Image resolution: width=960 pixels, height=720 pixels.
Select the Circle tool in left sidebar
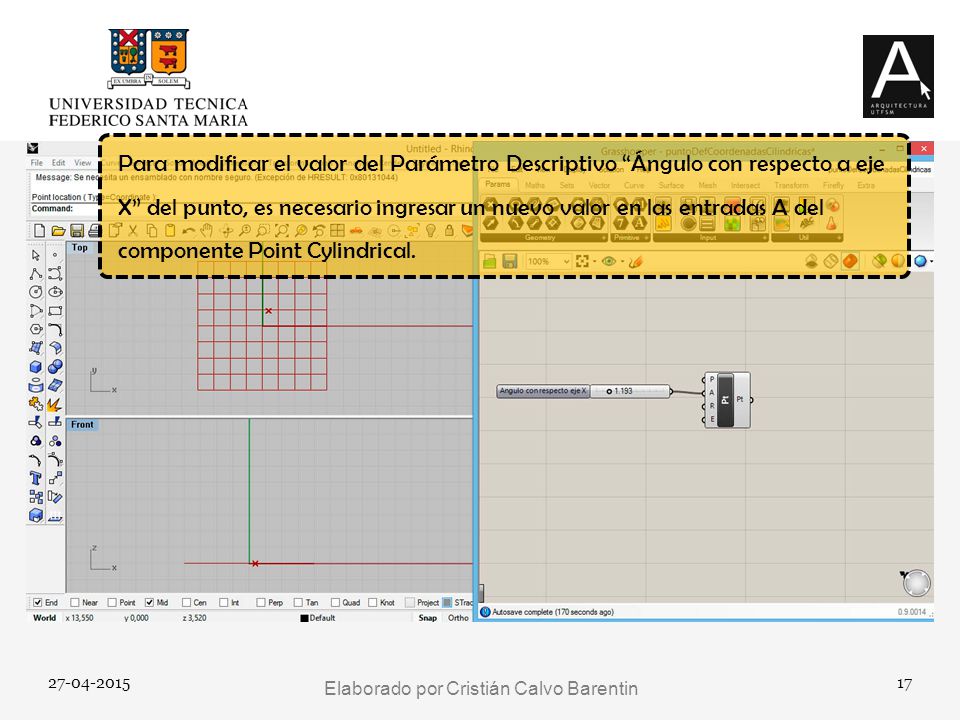pos(36,292)
